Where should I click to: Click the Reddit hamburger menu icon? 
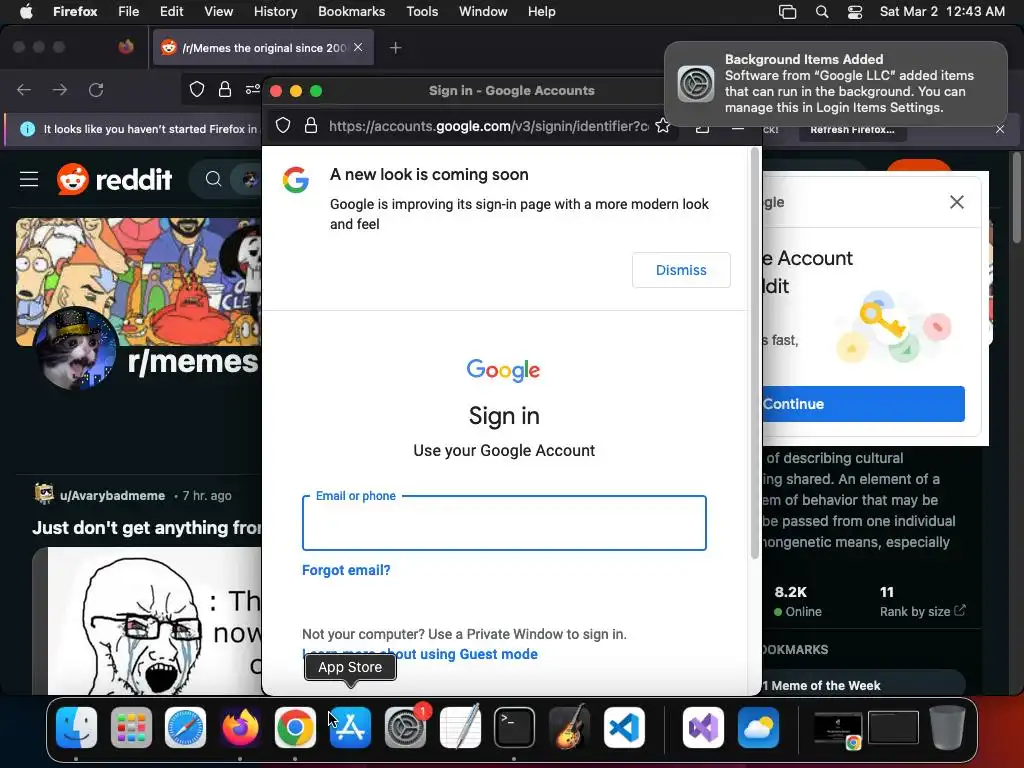click(29, 179)
